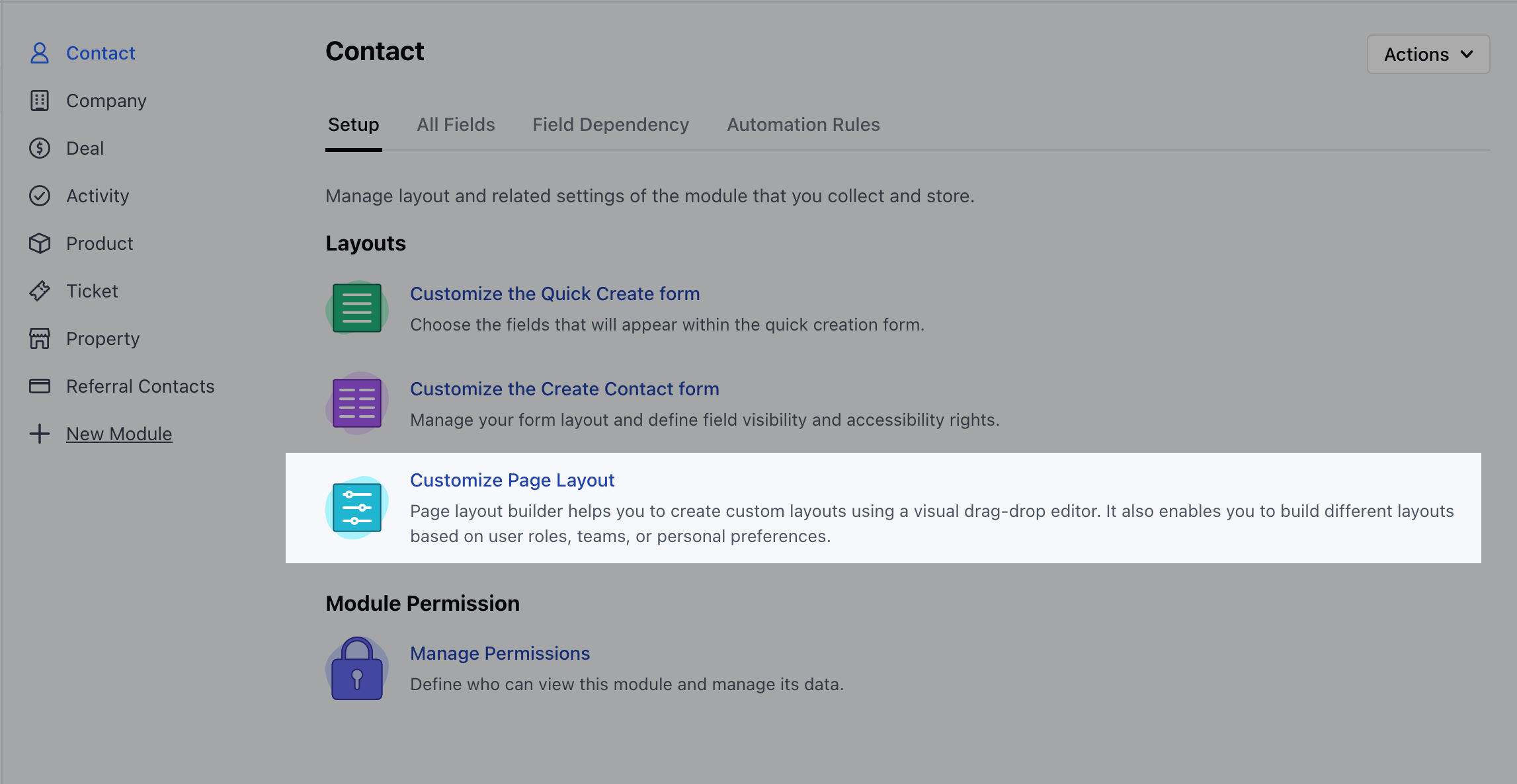Open Customize Page Layout link

pos(512,480)
